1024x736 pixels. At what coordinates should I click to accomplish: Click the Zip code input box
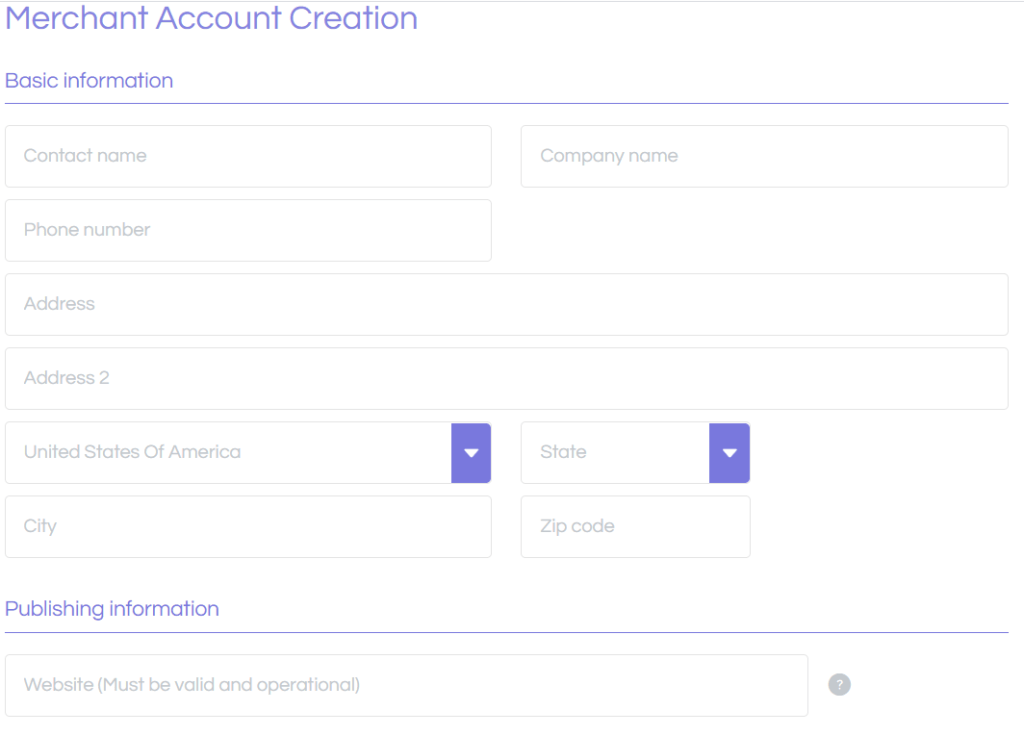(635, 526)
